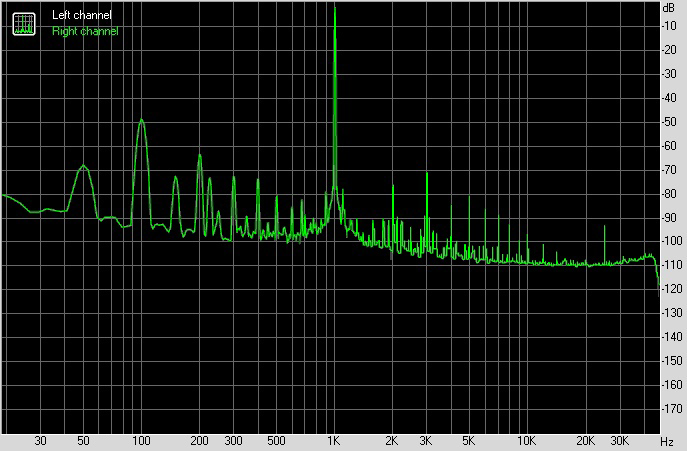Click the 50 frequency axis label
687x451 pixels.
pyautogui.click(x=83, y=440)
